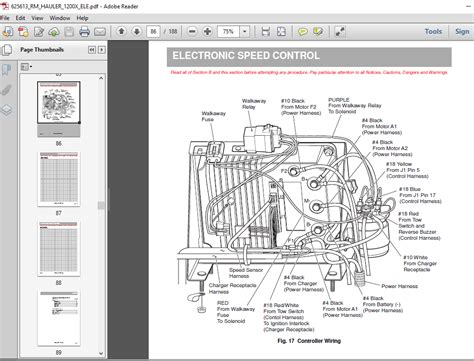The image size is (474, 361).
Task: Show the Attachments paperclip panel
Action: point(7,90)
